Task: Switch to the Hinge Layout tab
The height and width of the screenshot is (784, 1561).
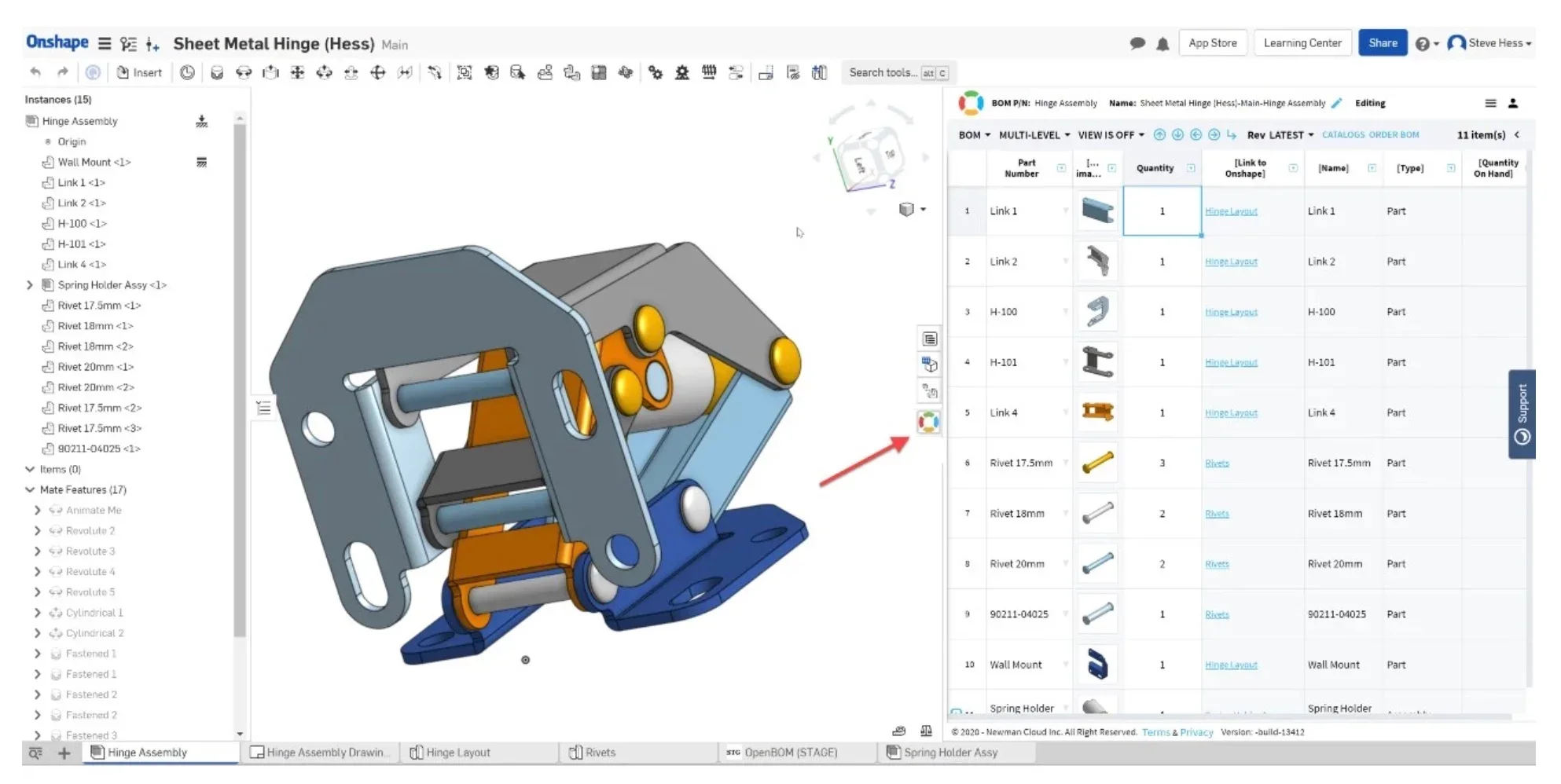Action: (457, 753)
